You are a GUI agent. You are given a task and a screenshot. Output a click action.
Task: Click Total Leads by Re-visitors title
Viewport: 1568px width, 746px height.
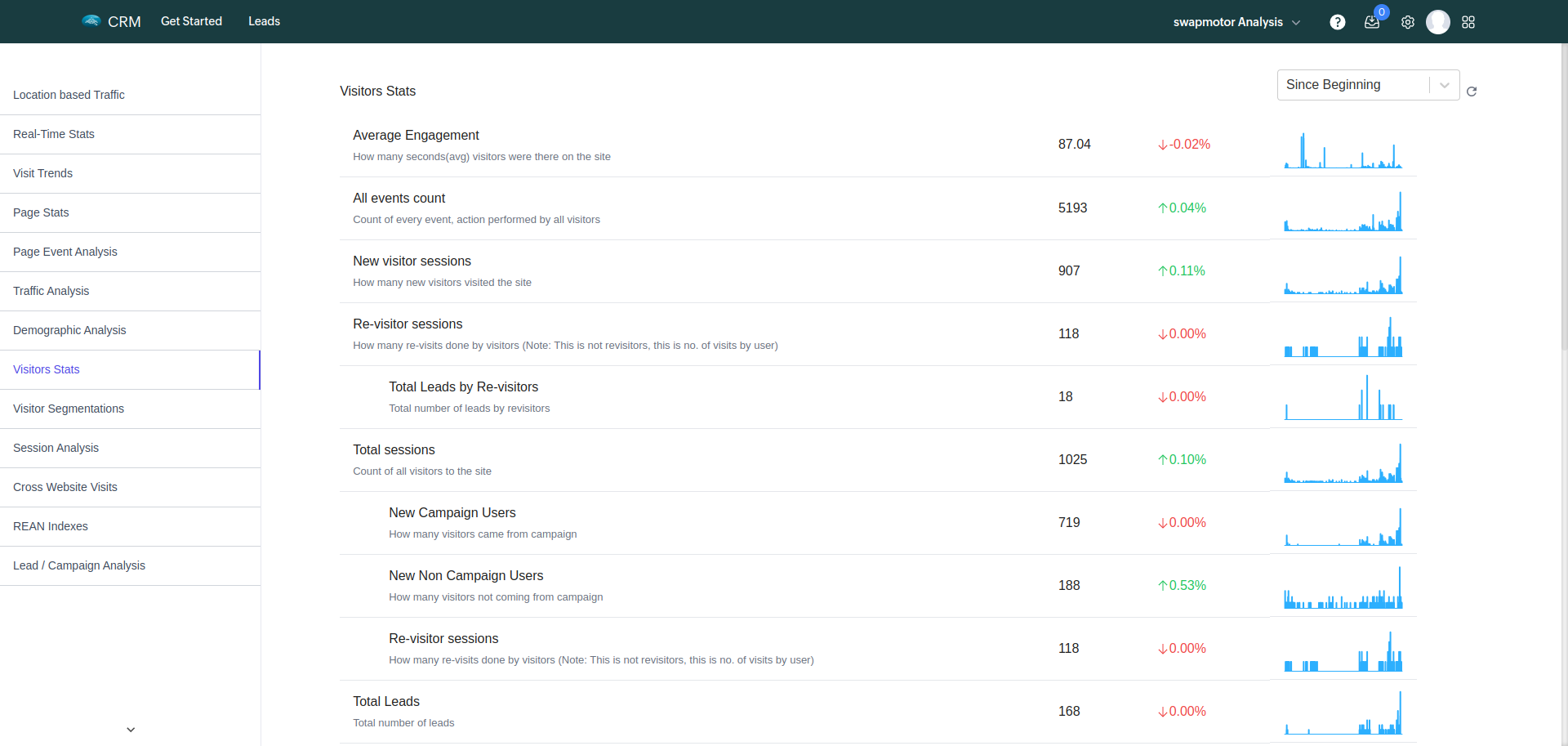tap(463, 386)
